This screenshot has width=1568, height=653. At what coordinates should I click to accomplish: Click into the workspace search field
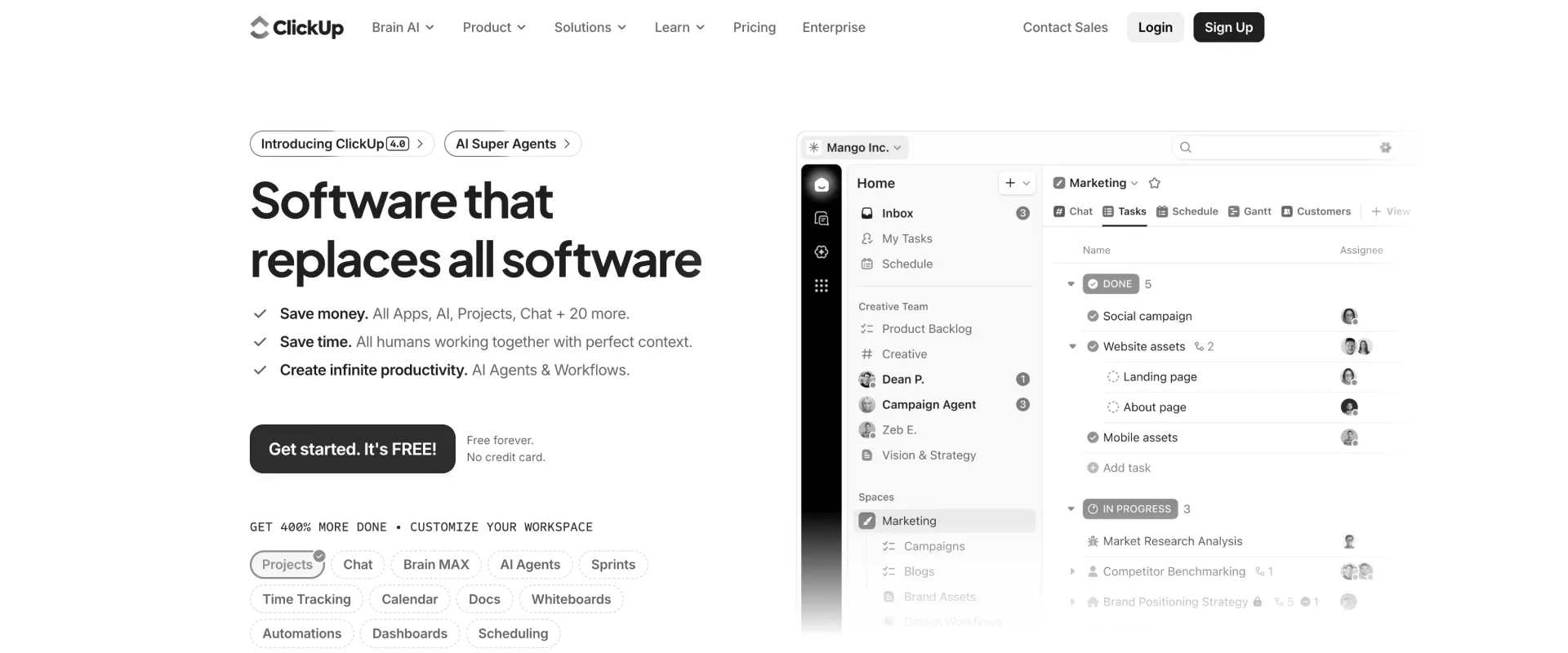pyautogui.click(x=1285, y=148)
